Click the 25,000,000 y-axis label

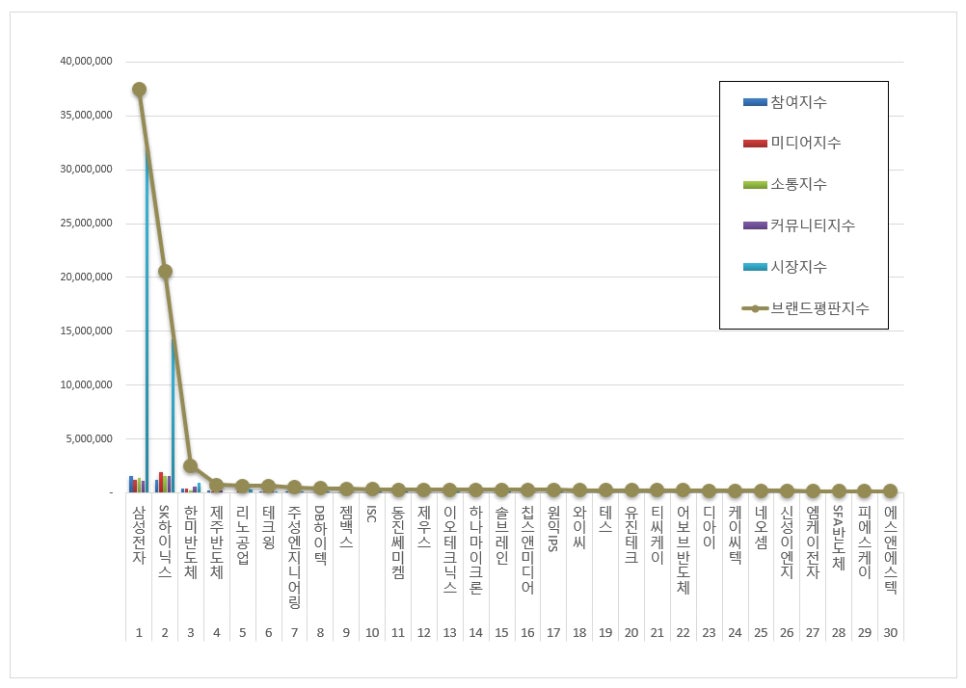(86, 223)
